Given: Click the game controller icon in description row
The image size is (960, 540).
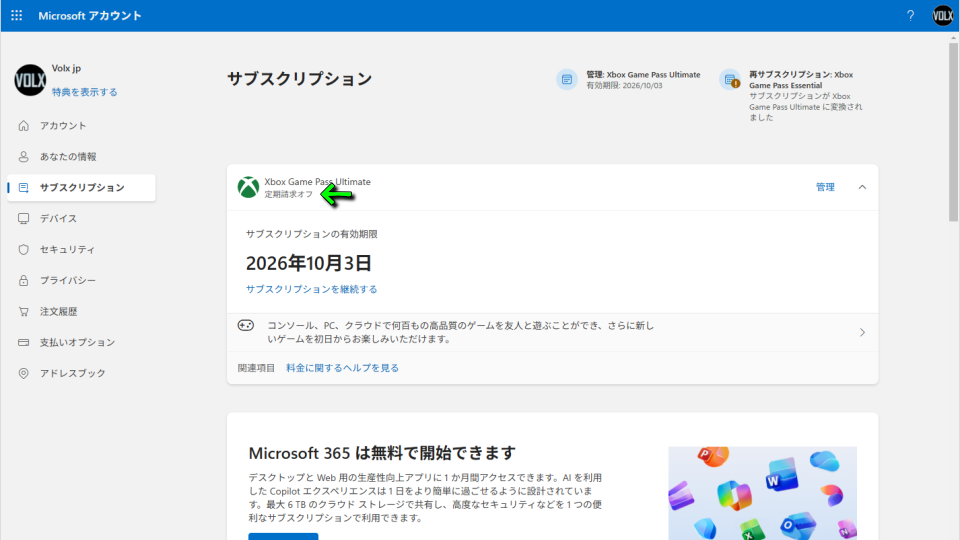Looking at the screenshot, I should coord(246,326).
